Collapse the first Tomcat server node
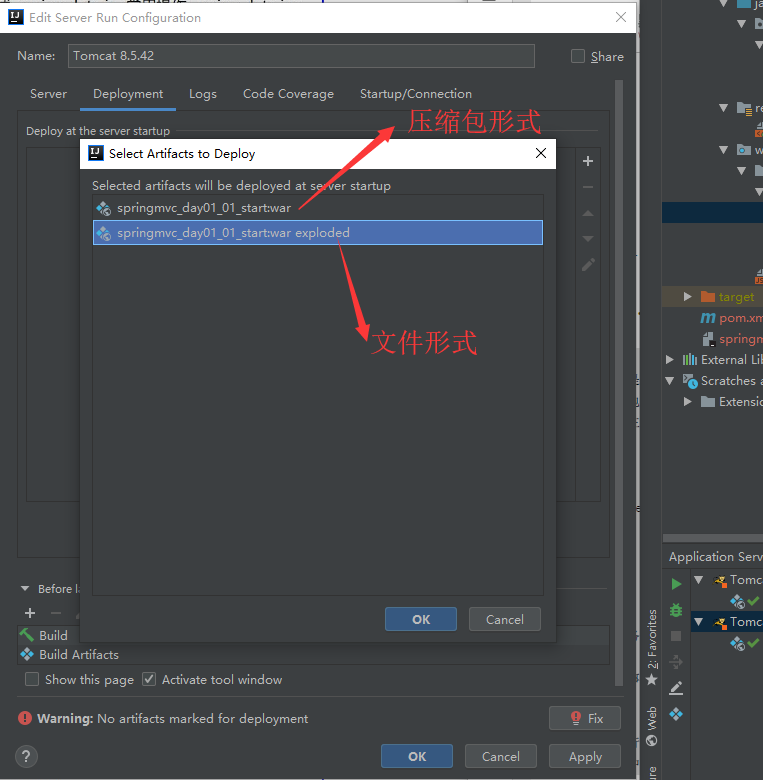Image resolution: width=763 pixels, height=780 pixels. pyautogui.click(x=698, y=580)
